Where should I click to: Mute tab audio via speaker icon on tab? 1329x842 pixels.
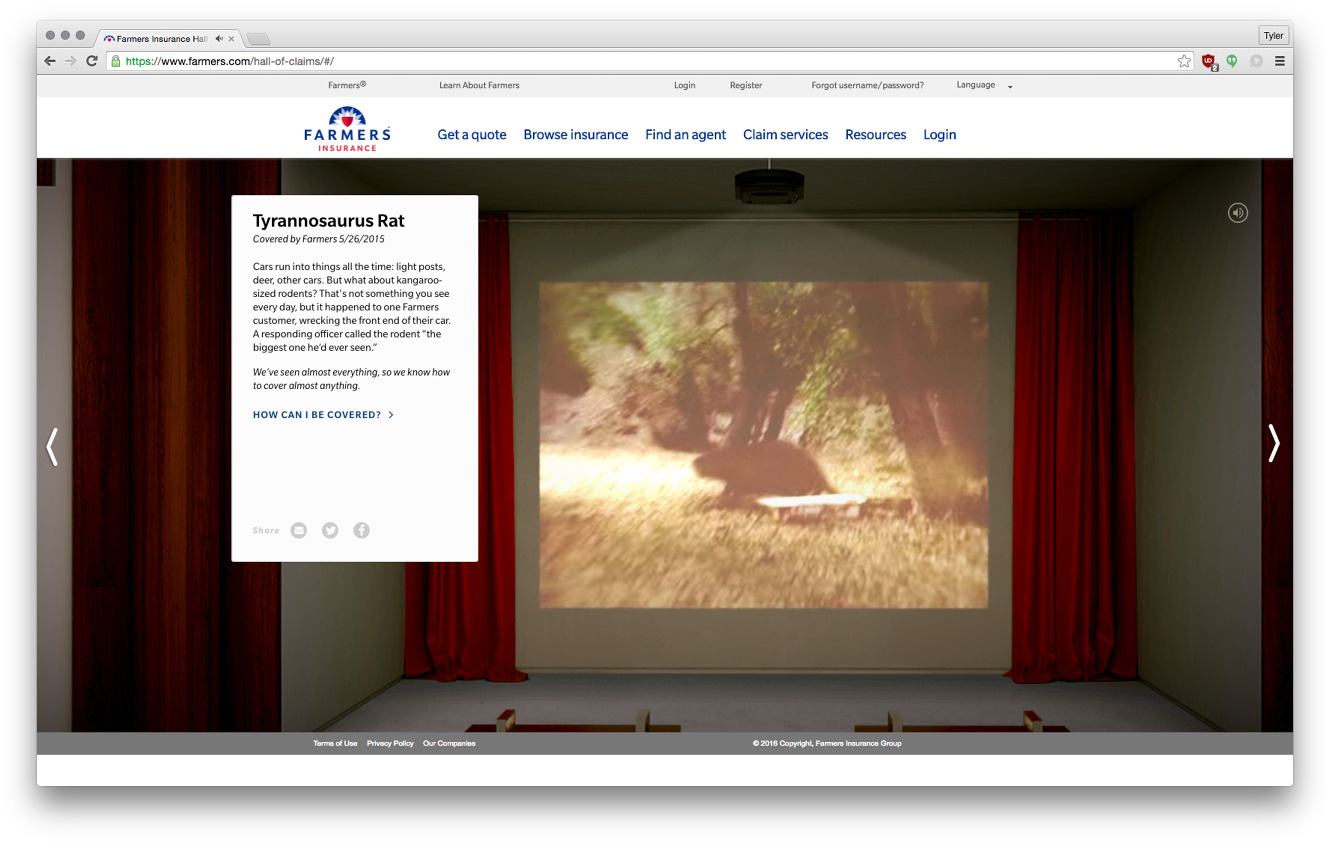219,39
